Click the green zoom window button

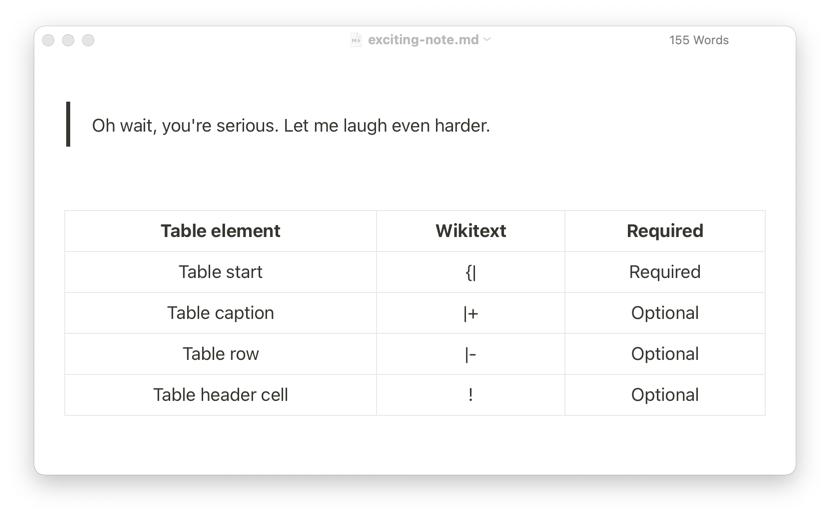point(88,40)
